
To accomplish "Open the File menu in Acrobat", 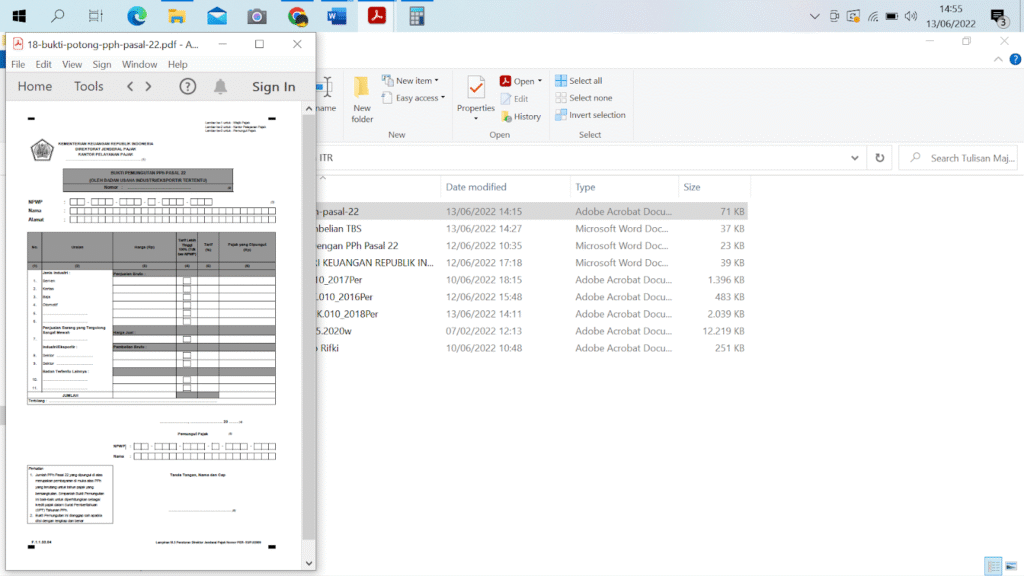I will 18,64.
